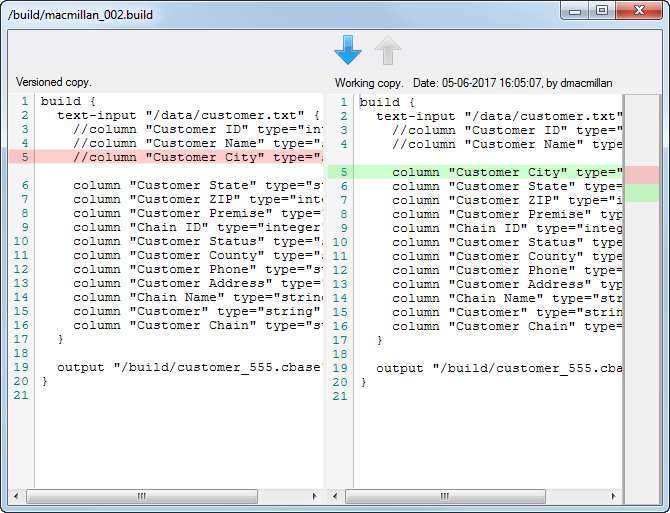This screenshot has height=513, width=670.
Task: Click the versioned pane's horizontal scrollbar thumb
Action: click(x=142, y=496)
